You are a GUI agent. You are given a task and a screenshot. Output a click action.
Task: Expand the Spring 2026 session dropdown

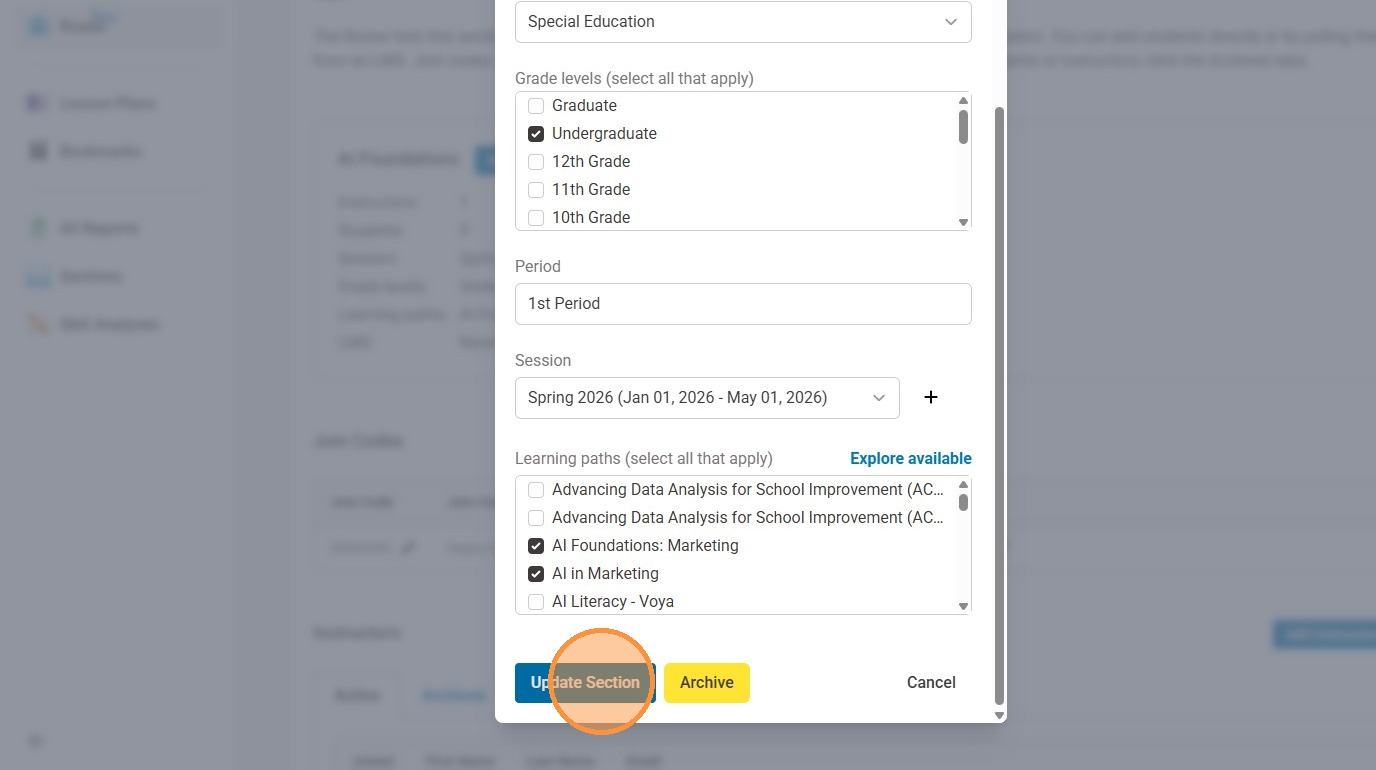[706, 398]
